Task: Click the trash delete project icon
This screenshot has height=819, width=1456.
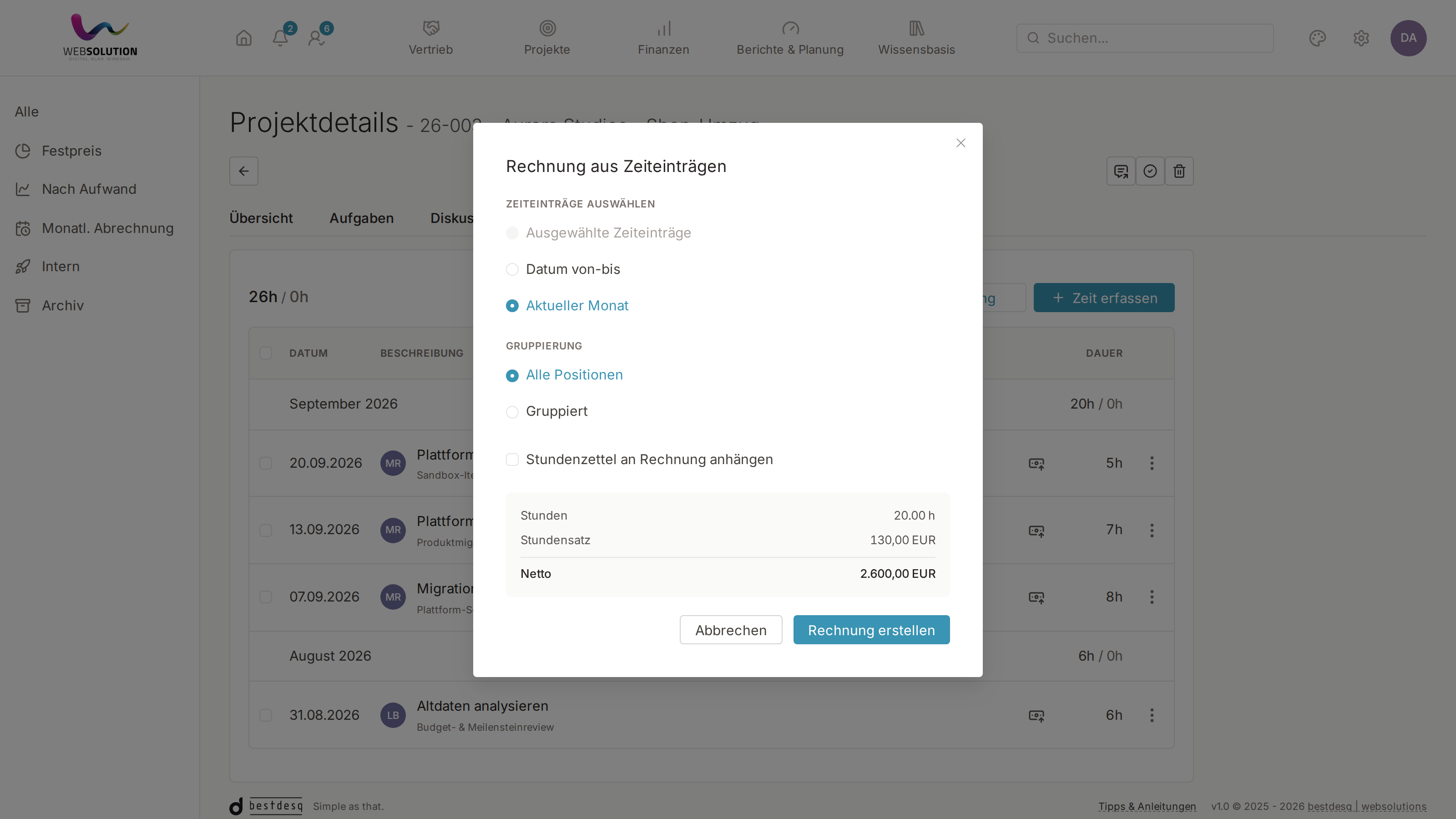Action: 1179,171
